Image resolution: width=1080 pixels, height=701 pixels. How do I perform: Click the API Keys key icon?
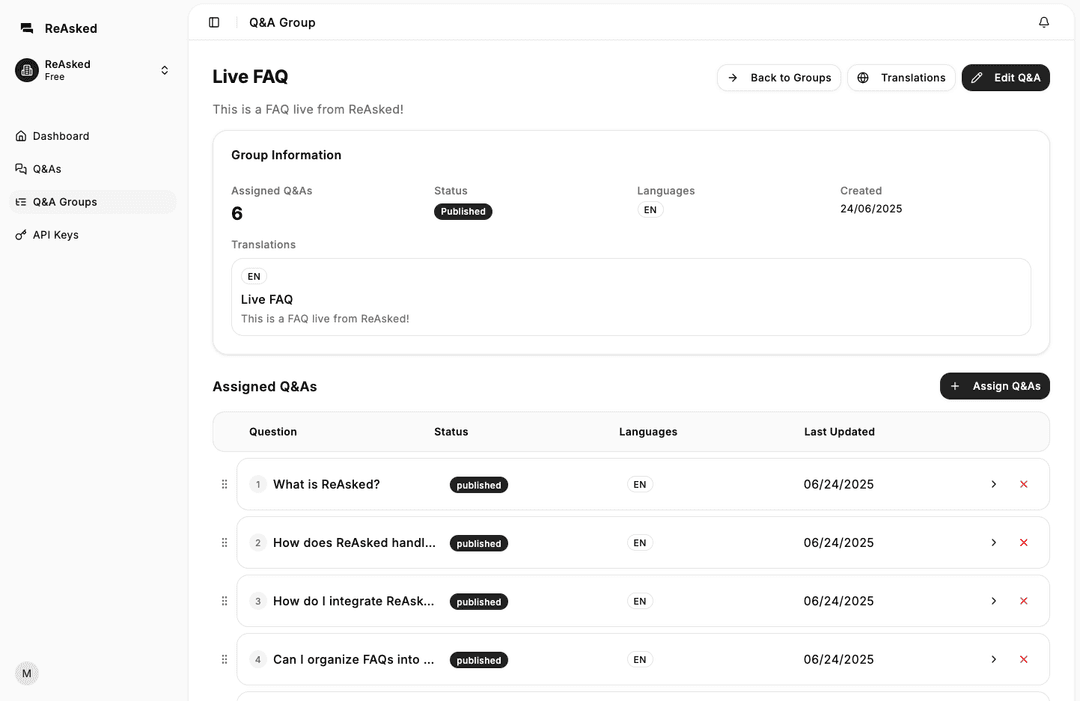coord(20,234)
